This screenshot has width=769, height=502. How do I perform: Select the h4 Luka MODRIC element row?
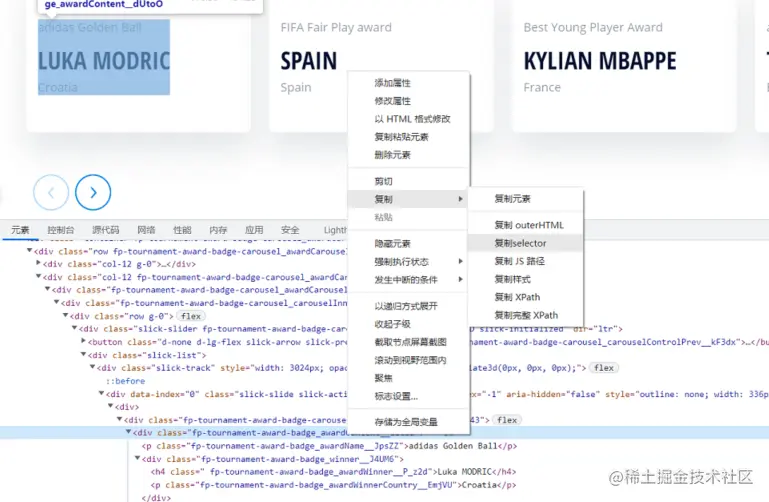tap(333, 472)
